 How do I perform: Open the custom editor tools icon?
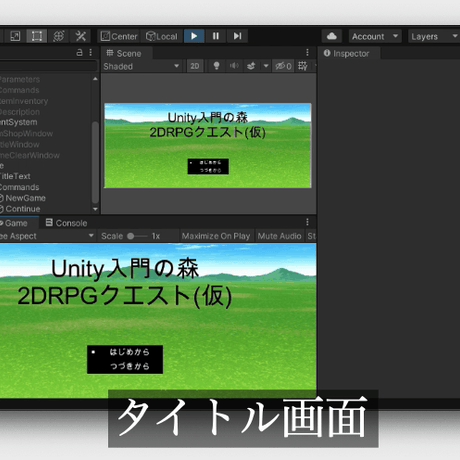click(80, 36)
